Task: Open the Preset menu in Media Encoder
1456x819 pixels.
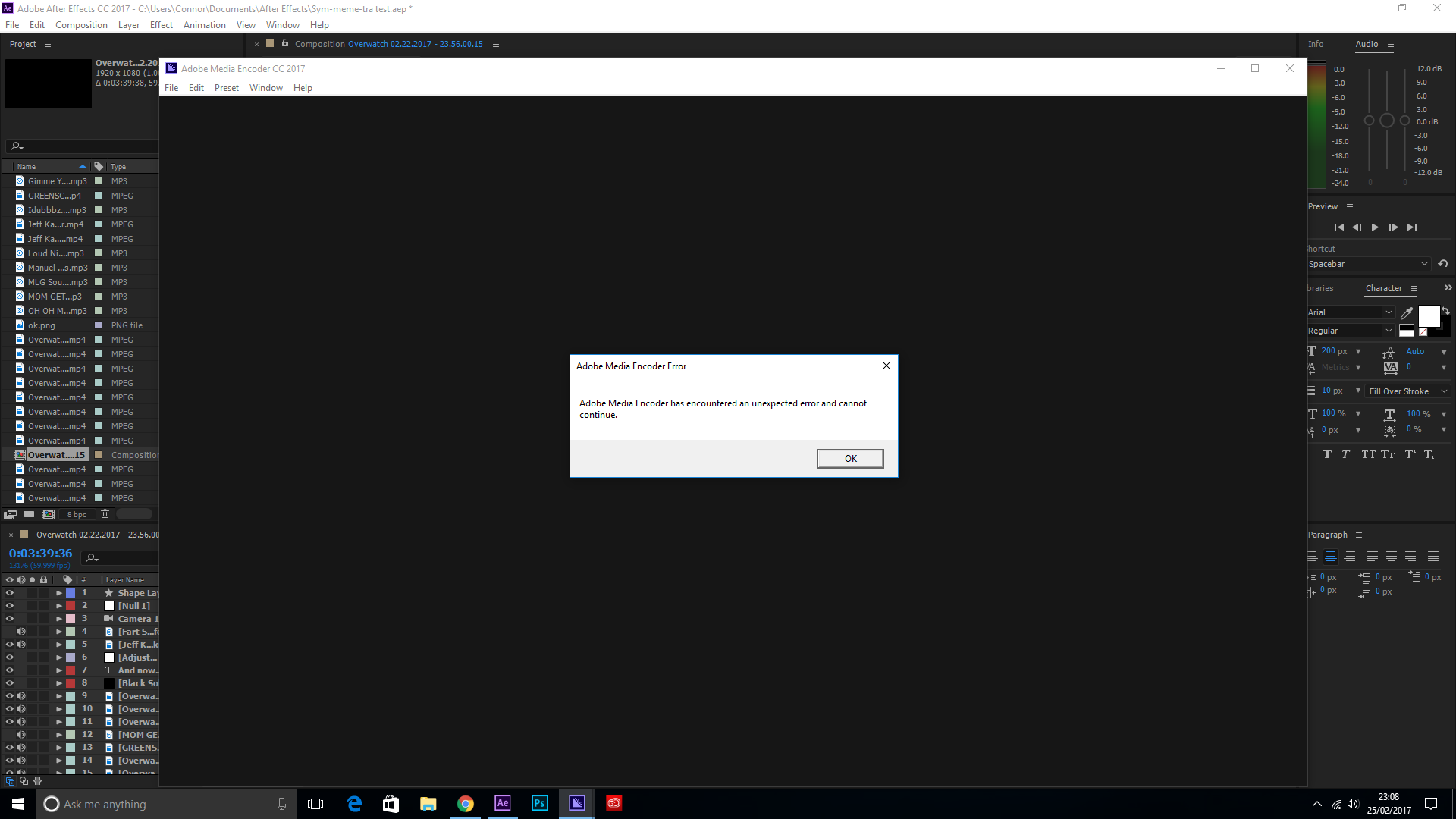Action: click(227, 87)
